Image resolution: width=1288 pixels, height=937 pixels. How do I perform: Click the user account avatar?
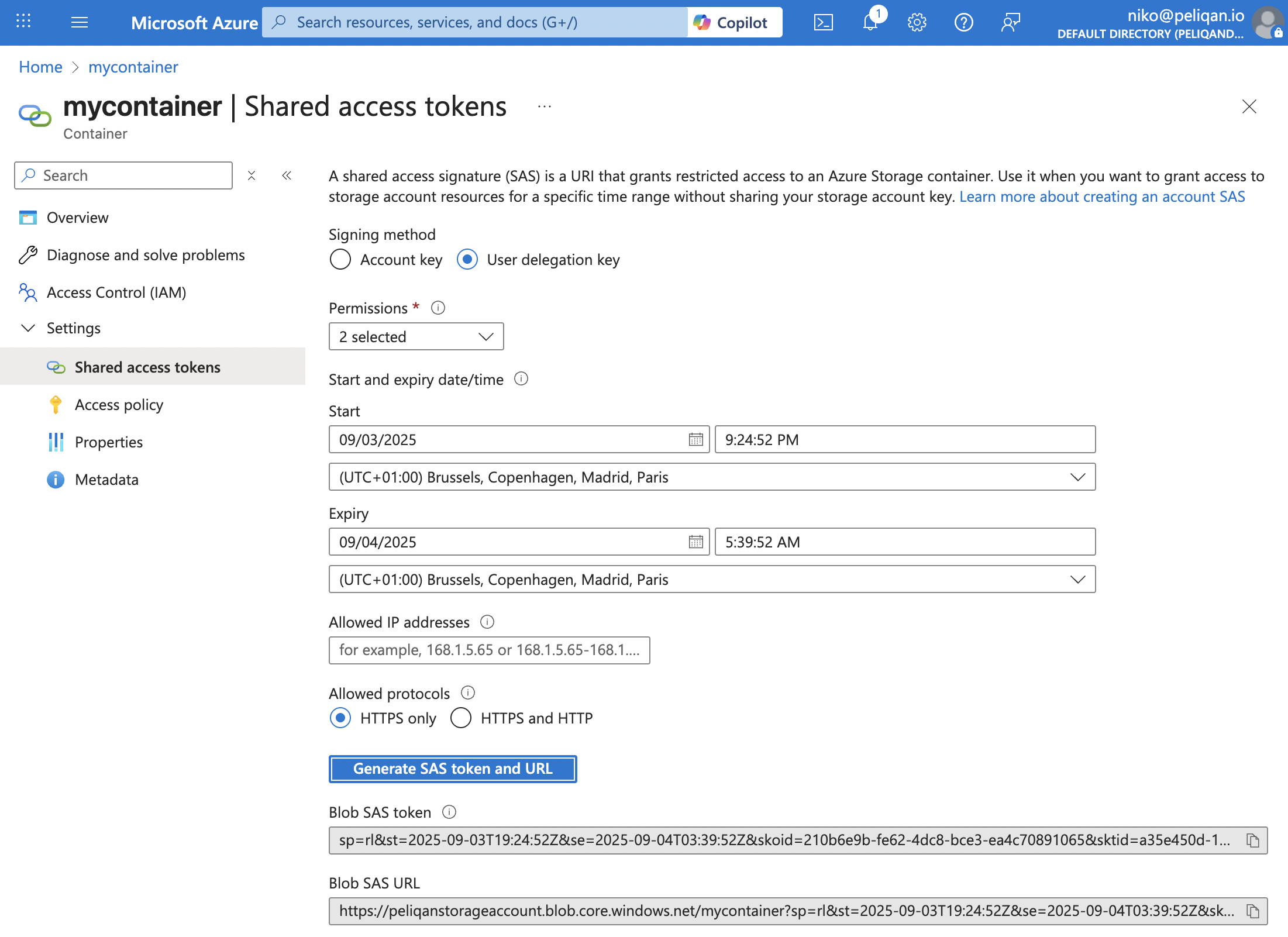1267,22
